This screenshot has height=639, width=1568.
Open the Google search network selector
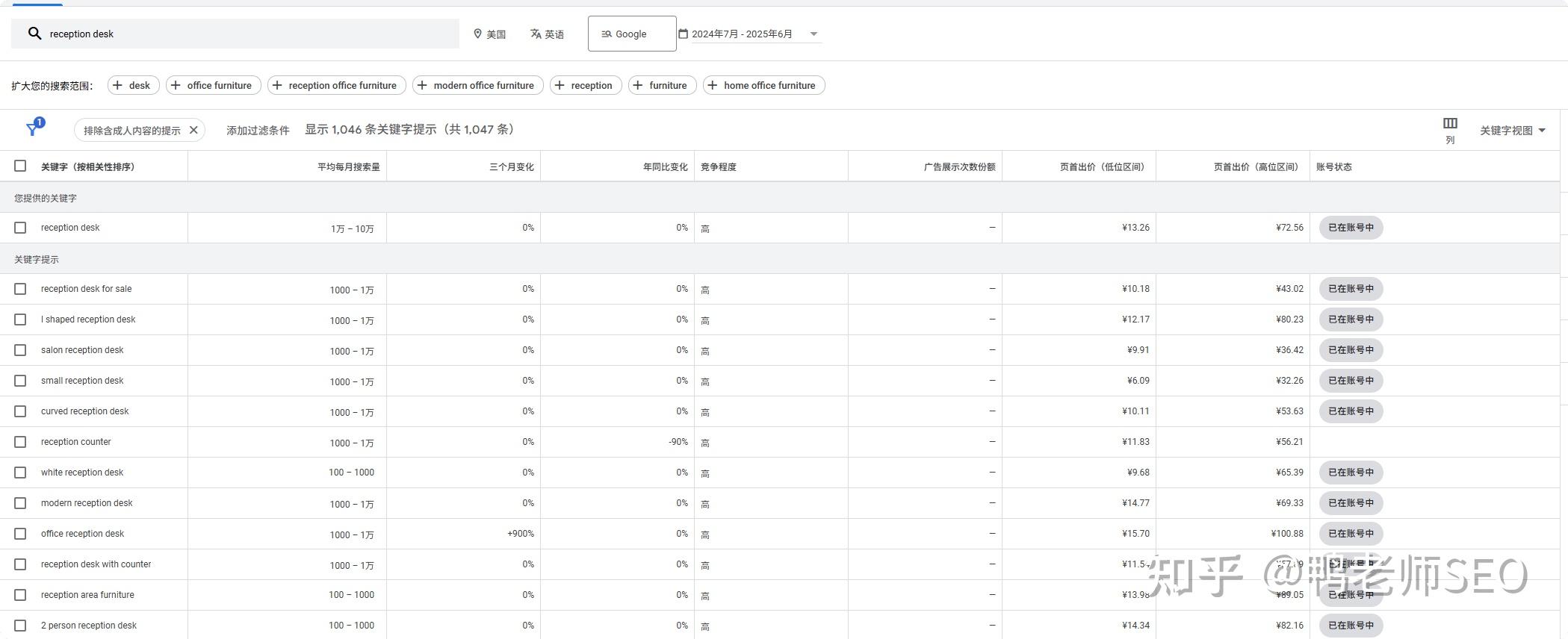pyautogui.click(x=632, y=34)
